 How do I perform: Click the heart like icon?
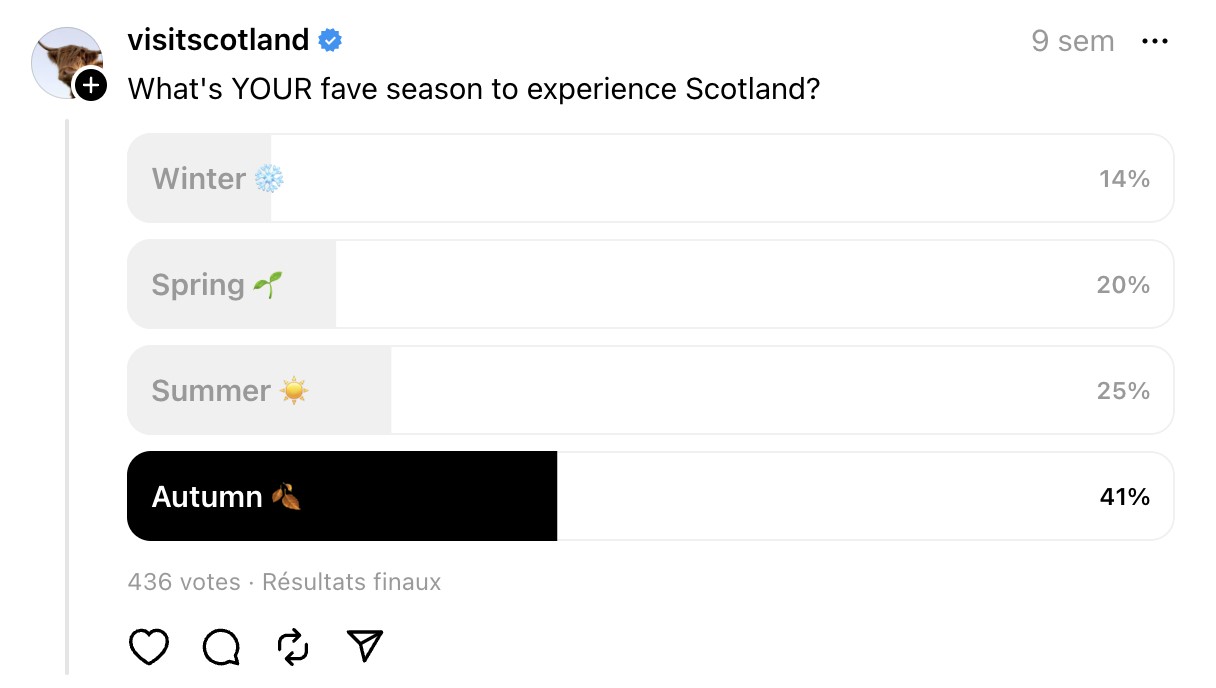149,647
